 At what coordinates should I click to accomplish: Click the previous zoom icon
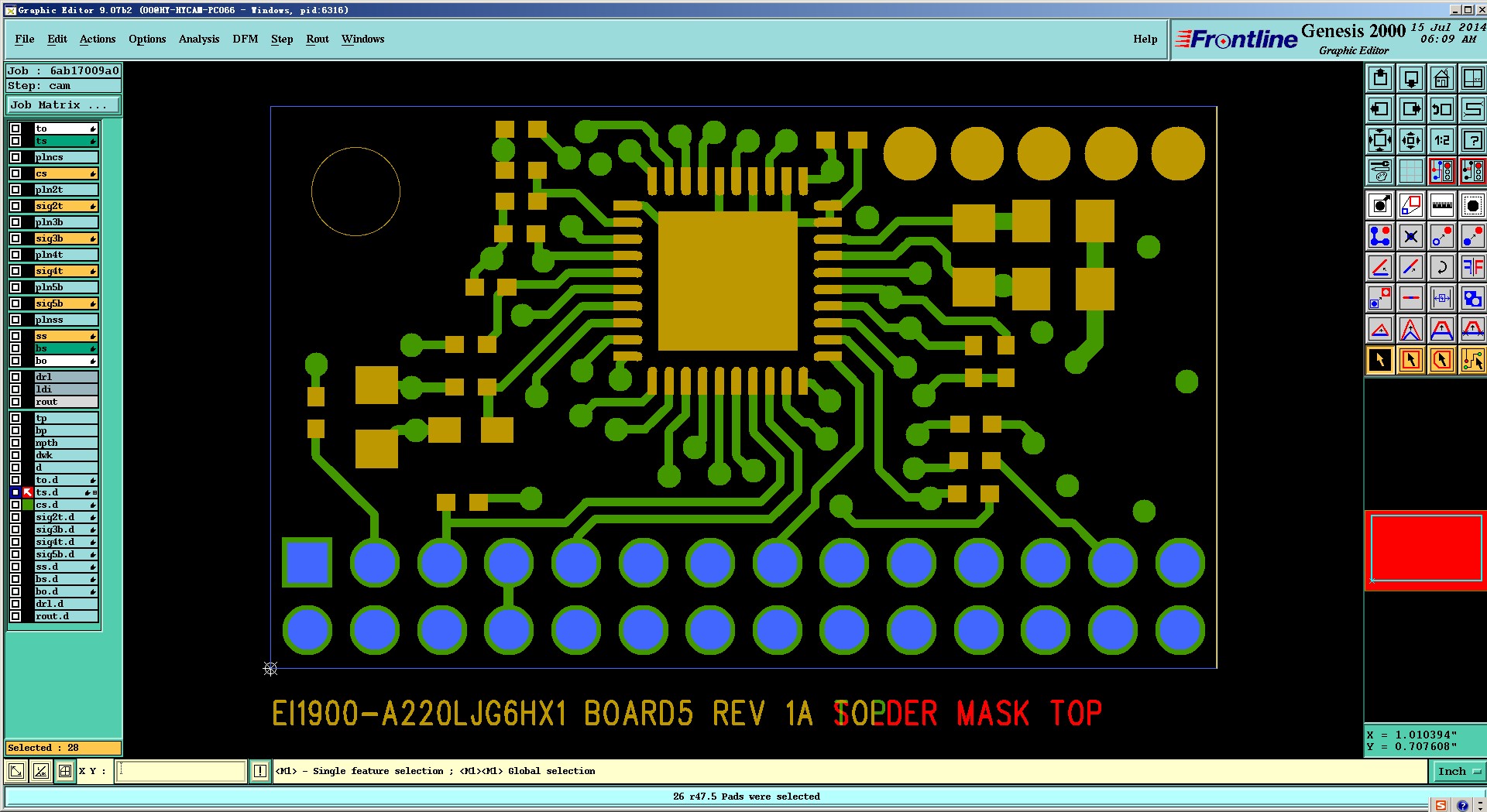tap(1442, 109)
